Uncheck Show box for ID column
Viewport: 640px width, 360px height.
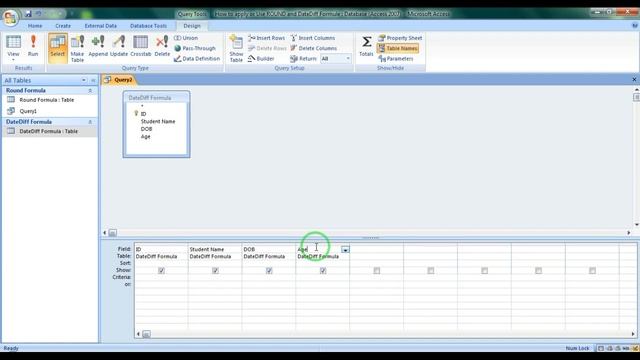tap(161, 271)
